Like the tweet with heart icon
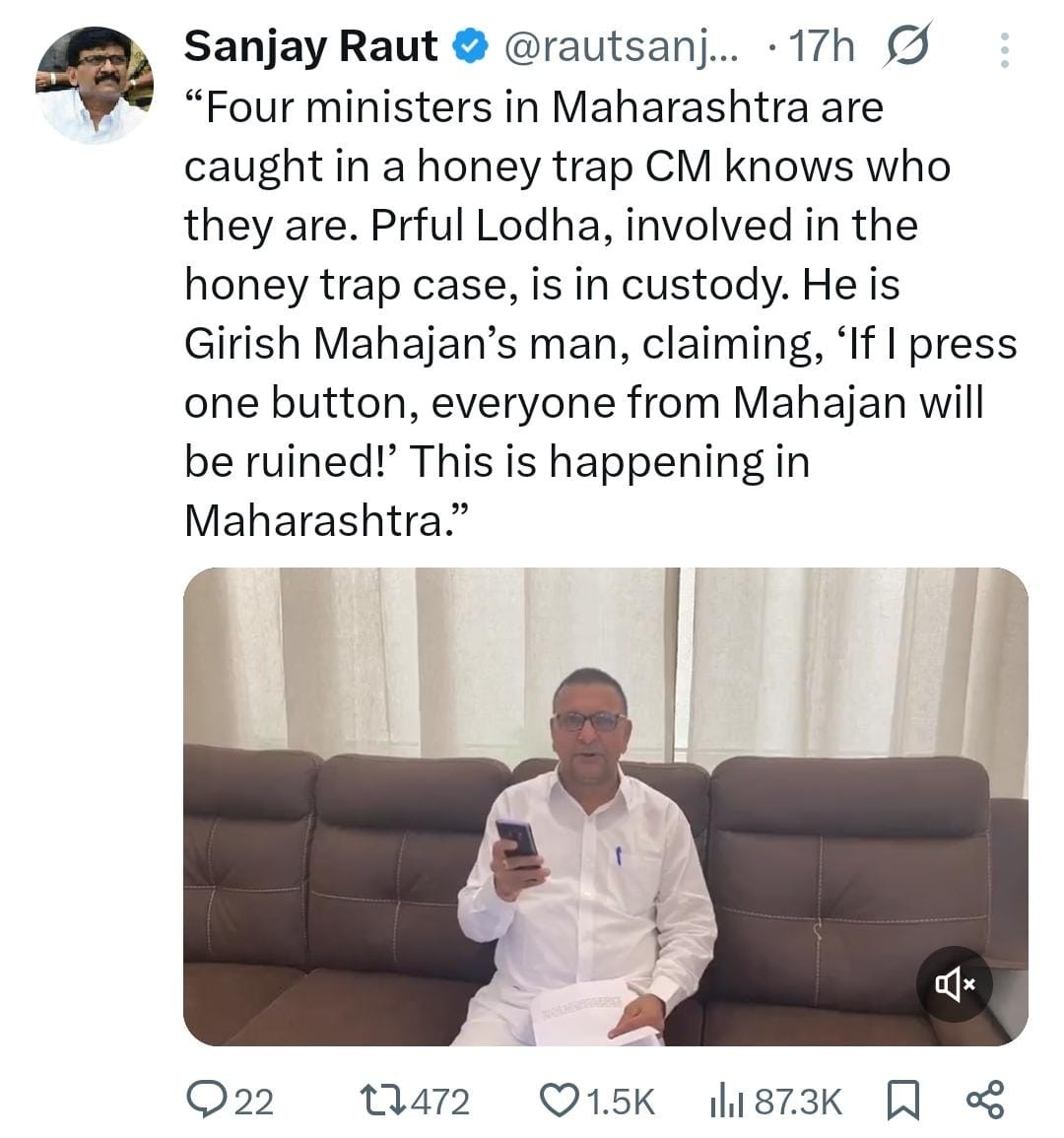This screenshot has height=1138, width=1064. 564,1100
